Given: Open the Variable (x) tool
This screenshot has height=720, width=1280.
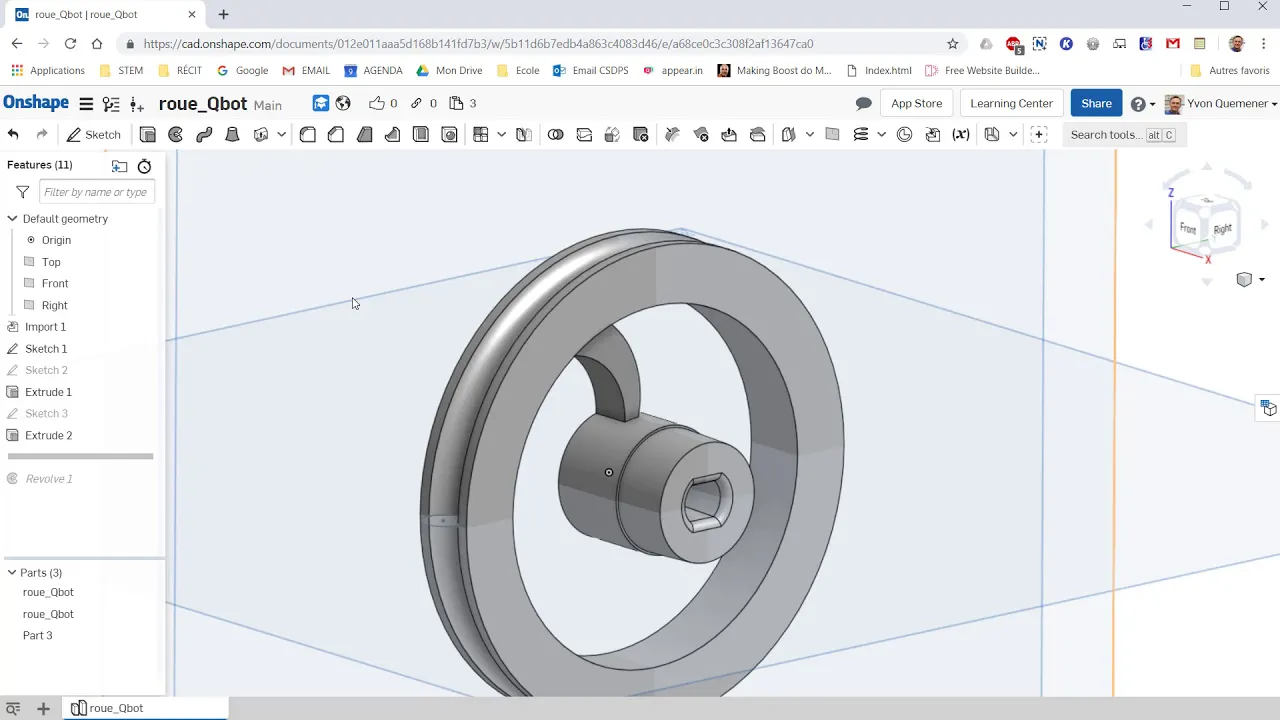Looking at the screenshot, I should (961, 134).
